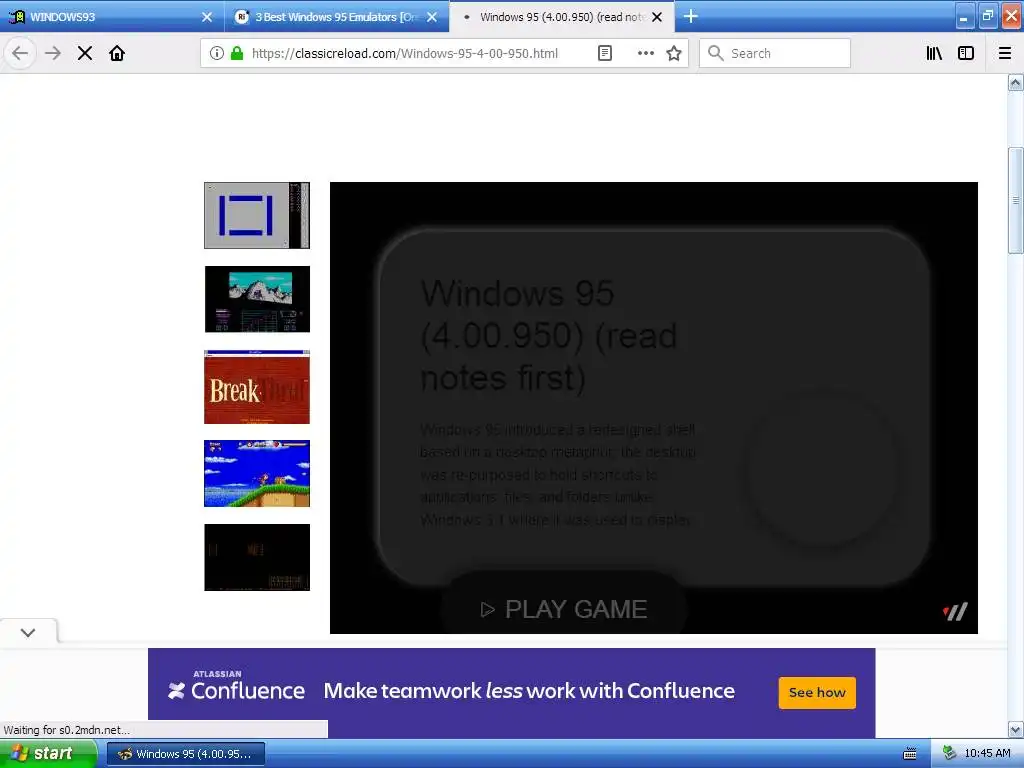
Task: Click the green tray icon beside the clock
Action: 950,753
